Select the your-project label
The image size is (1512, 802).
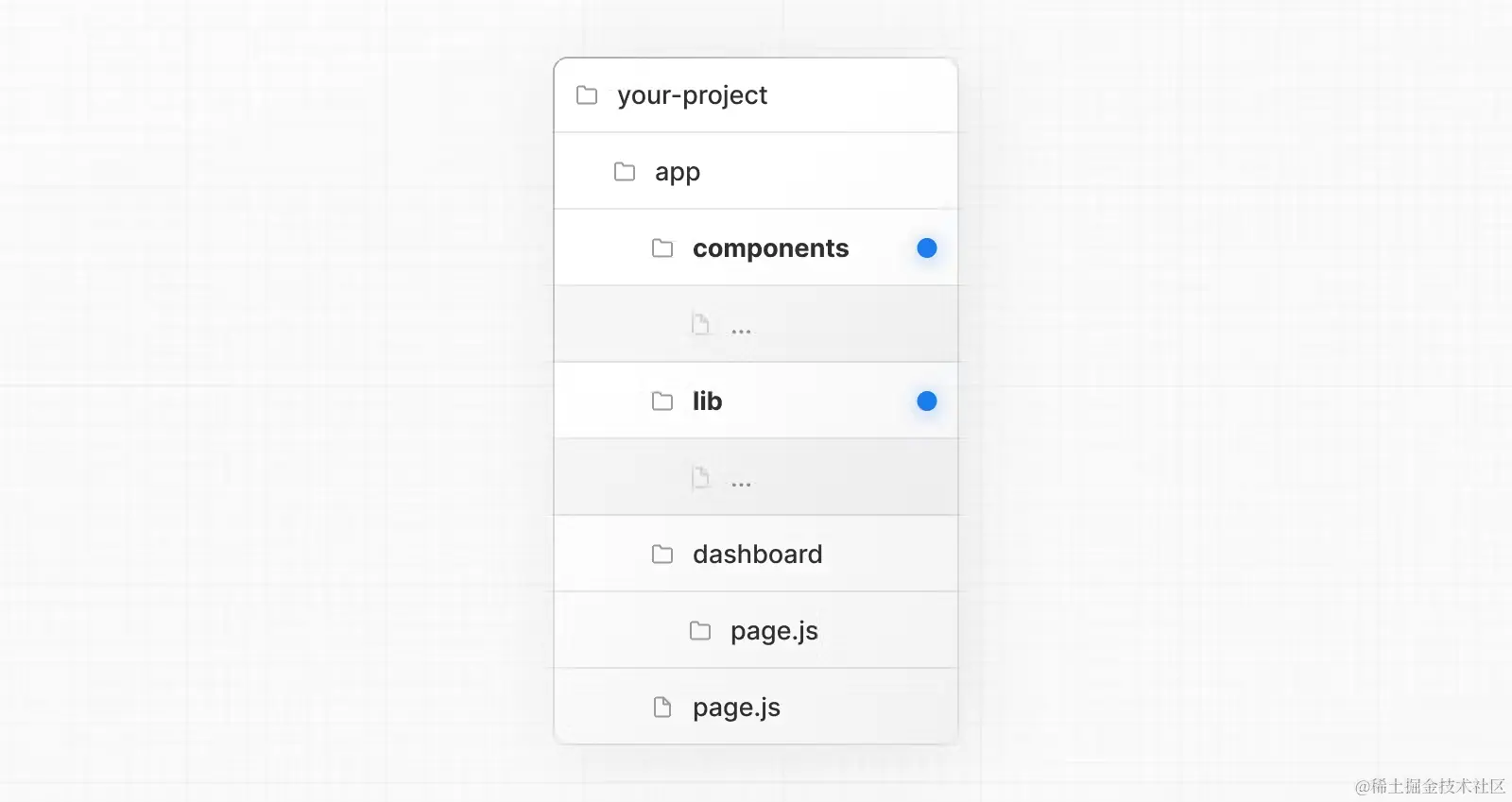[693, 95]
